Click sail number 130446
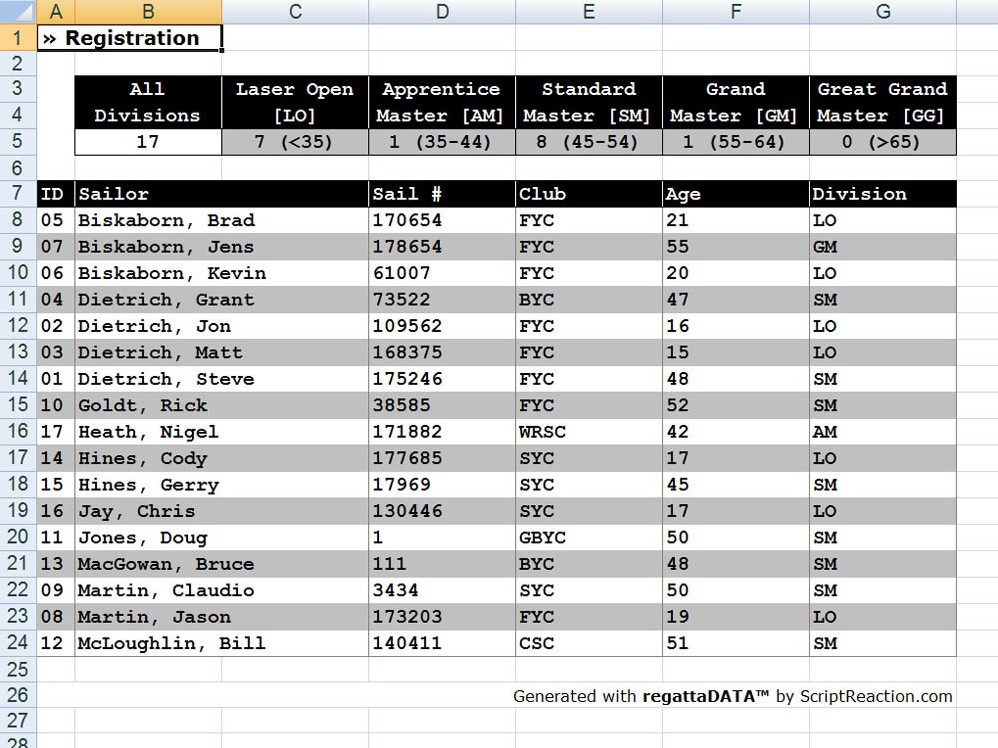Viewport: 998px width, 748px height. click(442, 511)
